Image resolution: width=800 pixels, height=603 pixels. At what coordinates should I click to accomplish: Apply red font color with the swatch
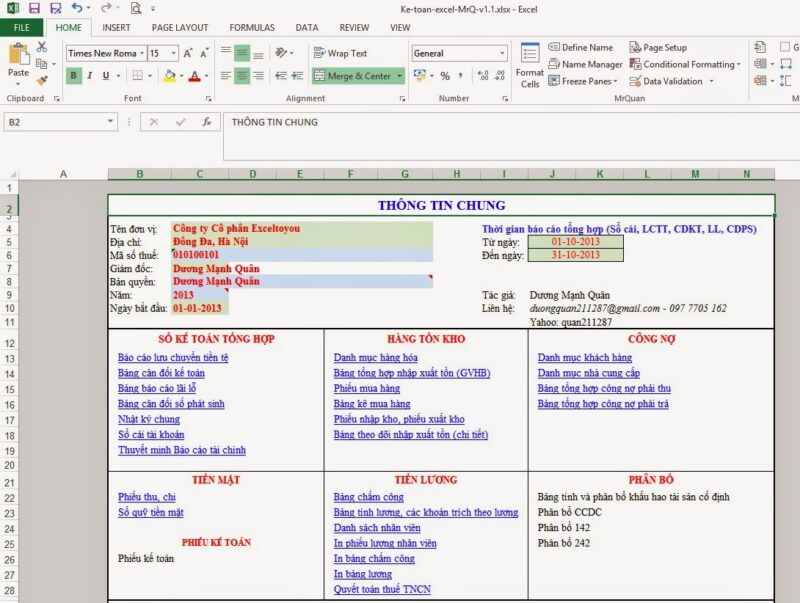(x=194, y=77)
